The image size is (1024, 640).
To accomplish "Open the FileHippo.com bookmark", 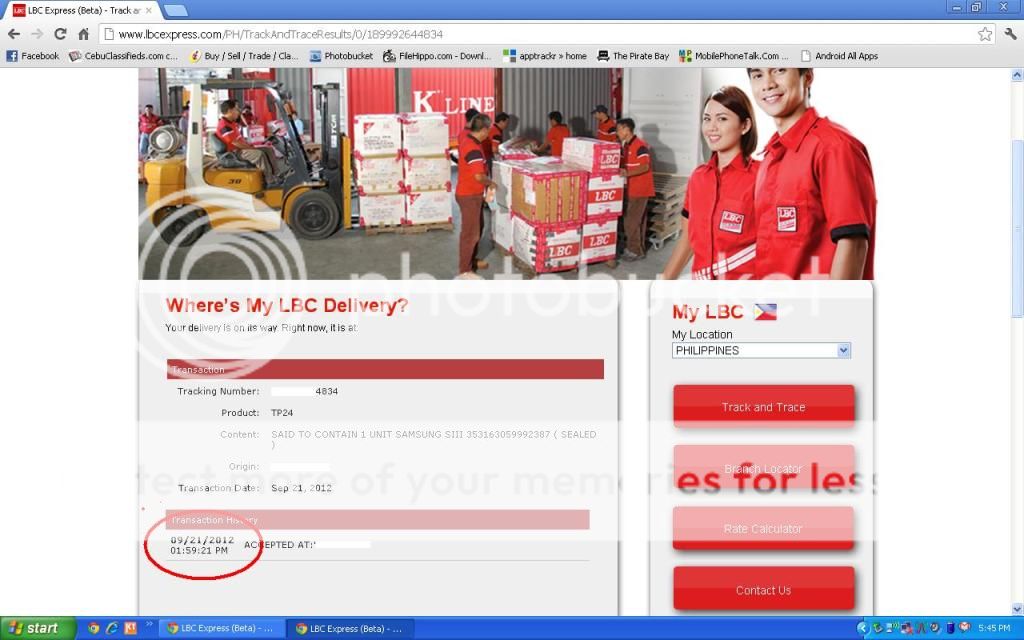I will [x=437, y=56].
